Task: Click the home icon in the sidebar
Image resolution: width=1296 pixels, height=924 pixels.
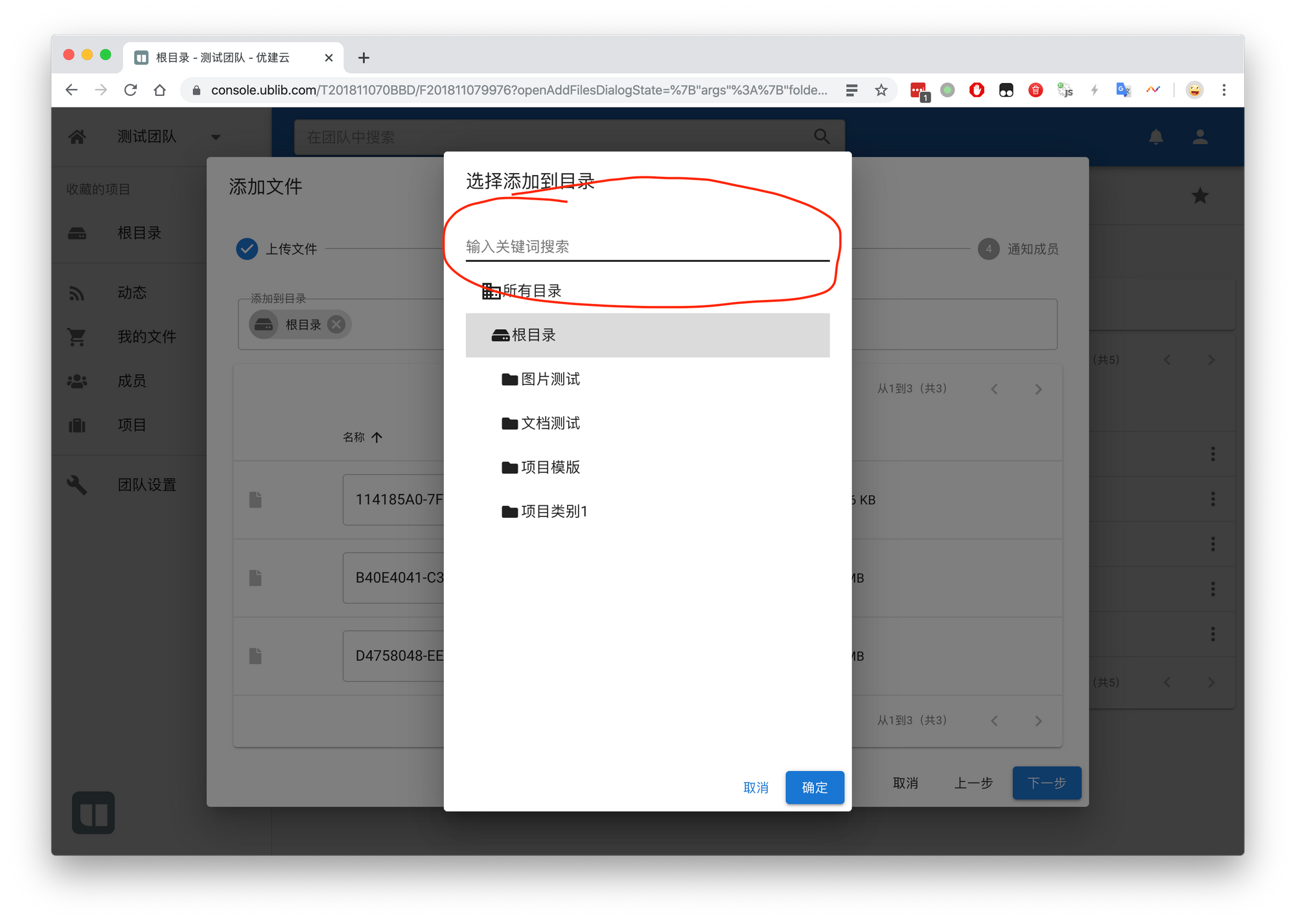Action: 77,137
